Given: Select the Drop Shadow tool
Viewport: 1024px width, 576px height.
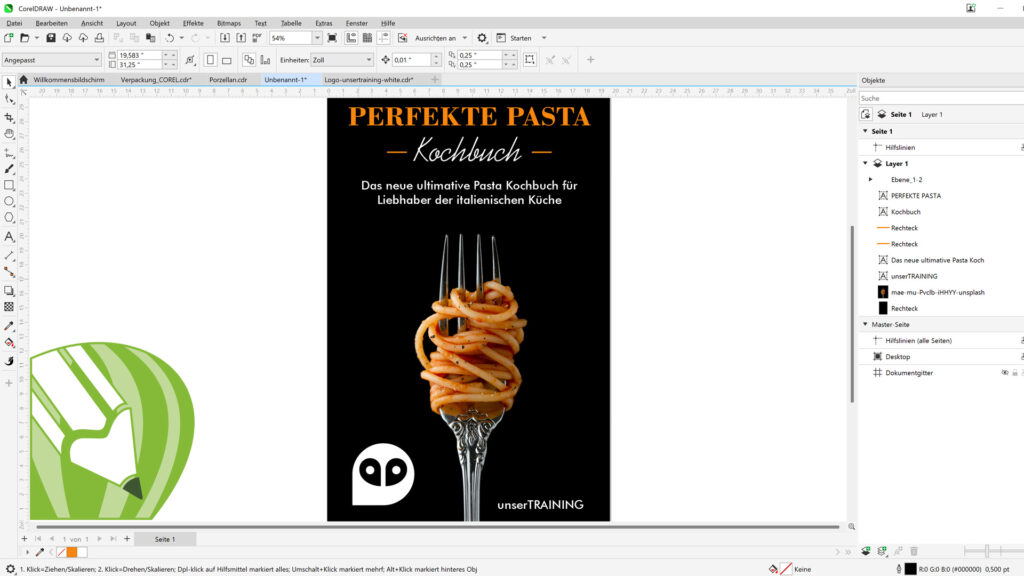Looking at the screenshot, I should pyautogui.click(x=9, y=291).
